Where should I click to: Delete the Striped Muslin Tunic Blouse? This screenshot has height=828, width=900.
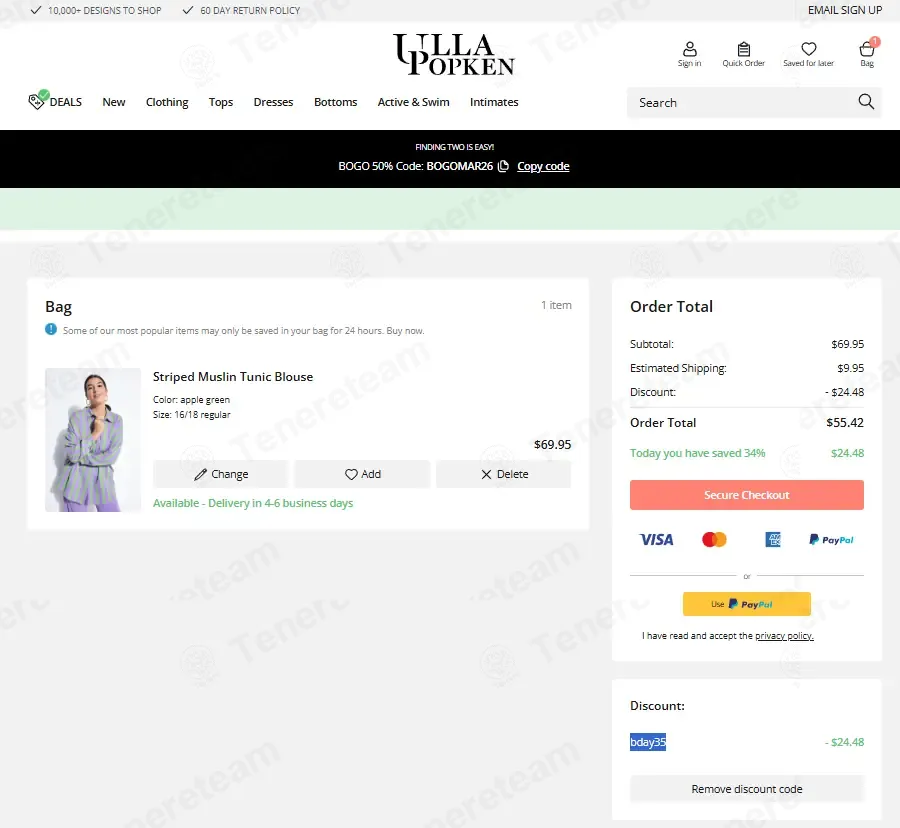503,474
